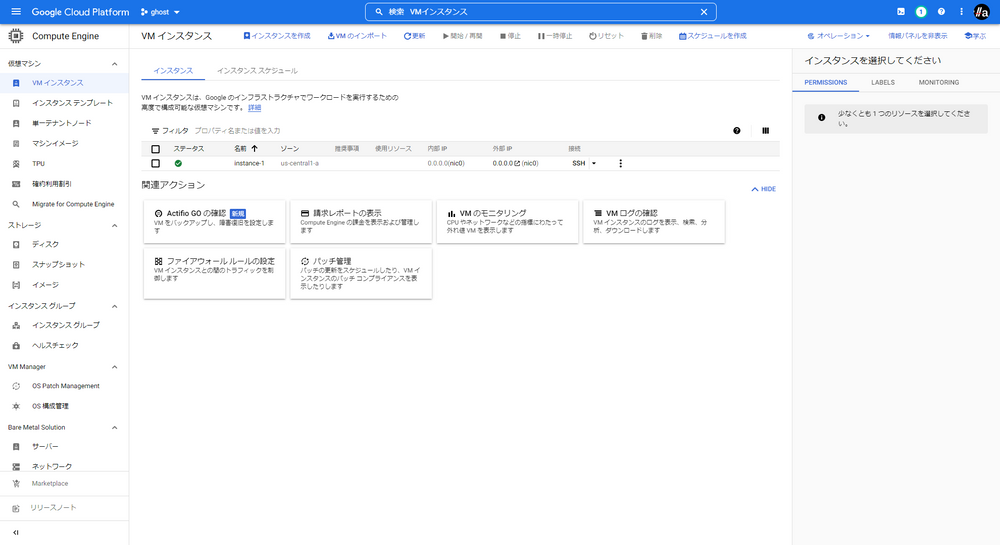Open the instance-1 name link
This screenshot has width=1000, height=545.
[x=249, y=163]
